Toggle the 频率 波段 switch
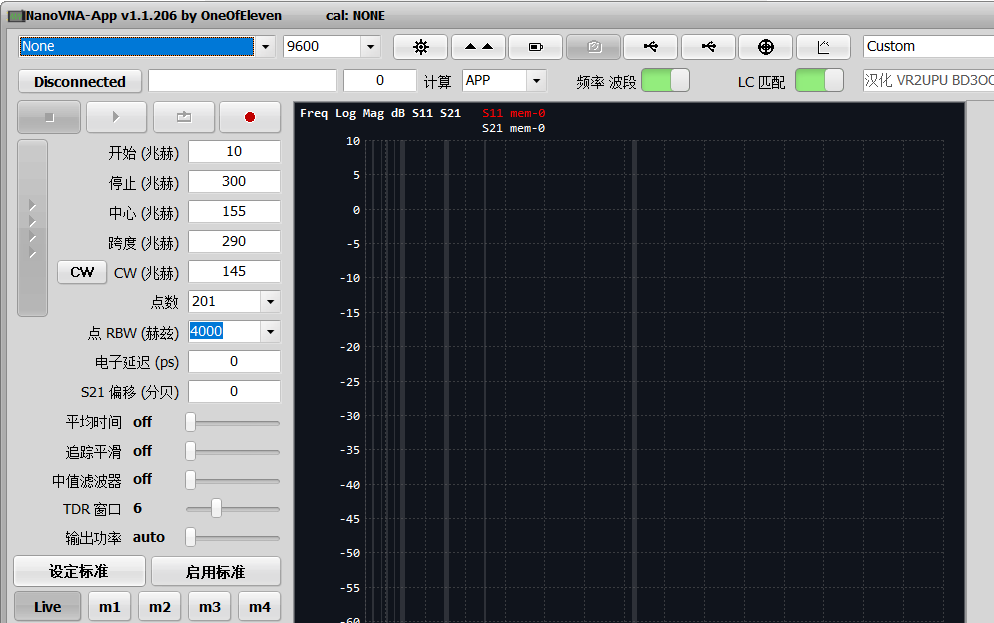Viewport: 994px width, 623px height. click(665, 81)
